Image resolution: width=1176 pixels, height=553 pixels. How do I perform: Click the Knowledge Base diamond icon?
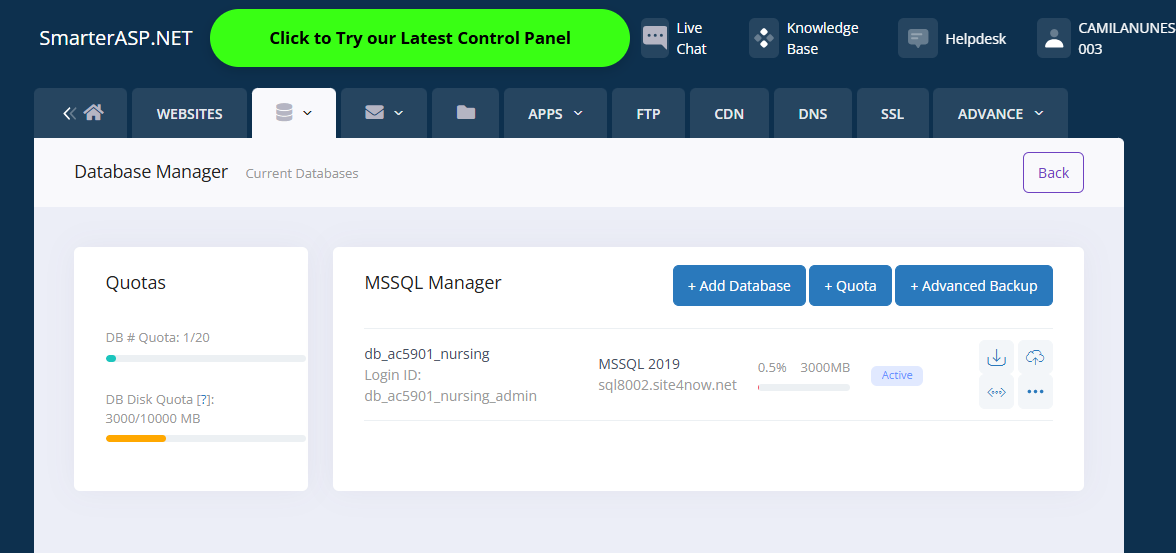click(x=764, y=38)
